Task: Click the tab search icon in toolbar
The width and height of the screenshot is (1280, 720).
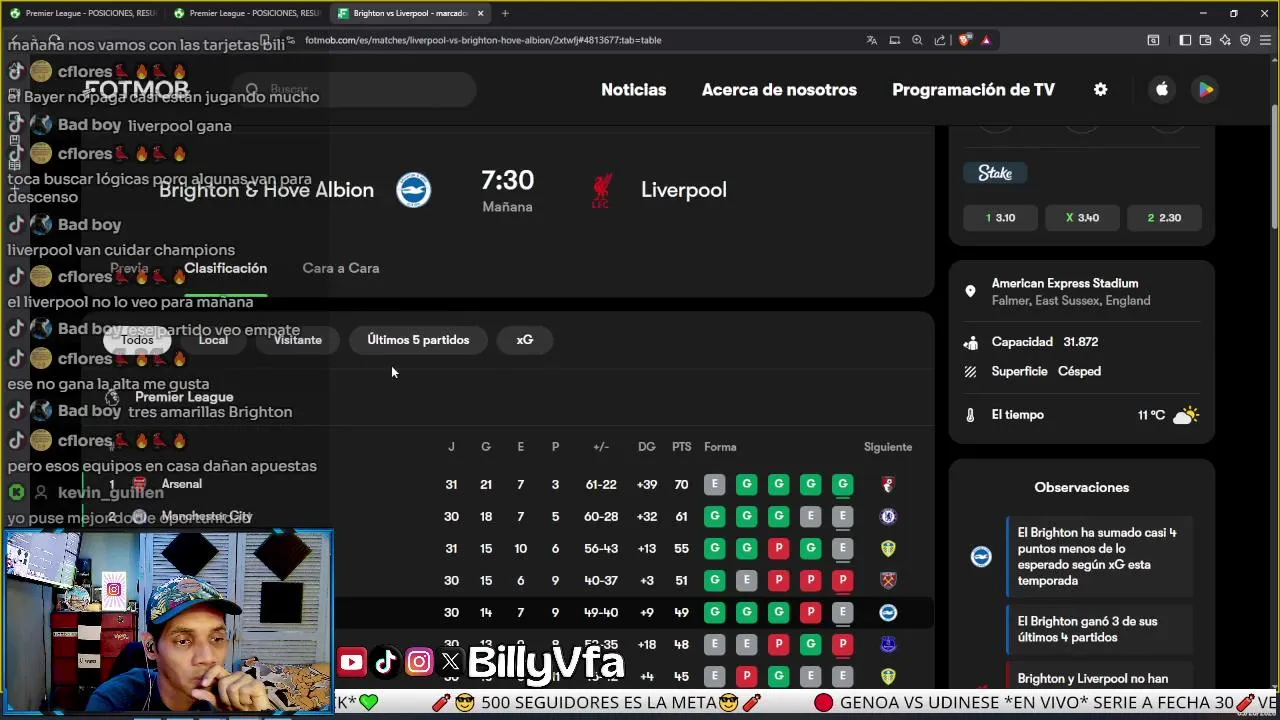Action: click(1153, 40)
